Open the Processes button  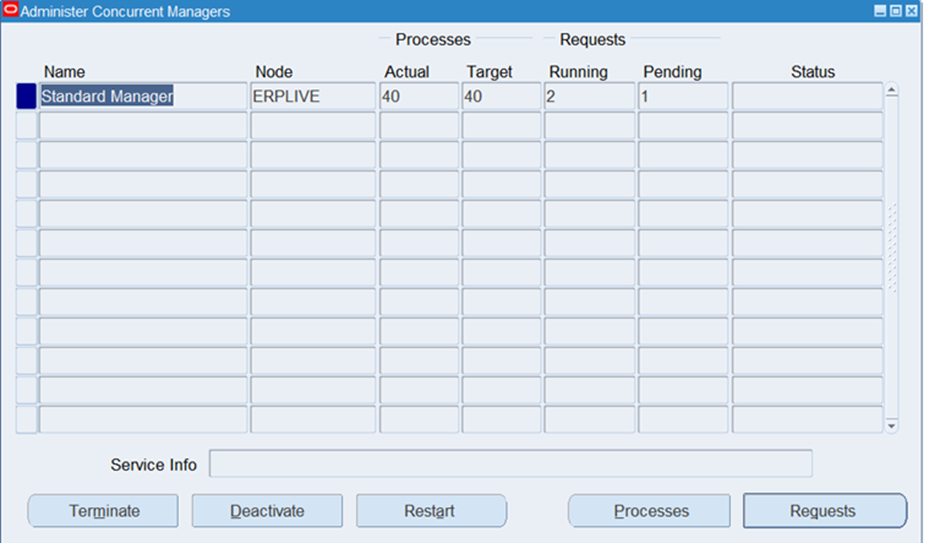click(x=650, y=511)
